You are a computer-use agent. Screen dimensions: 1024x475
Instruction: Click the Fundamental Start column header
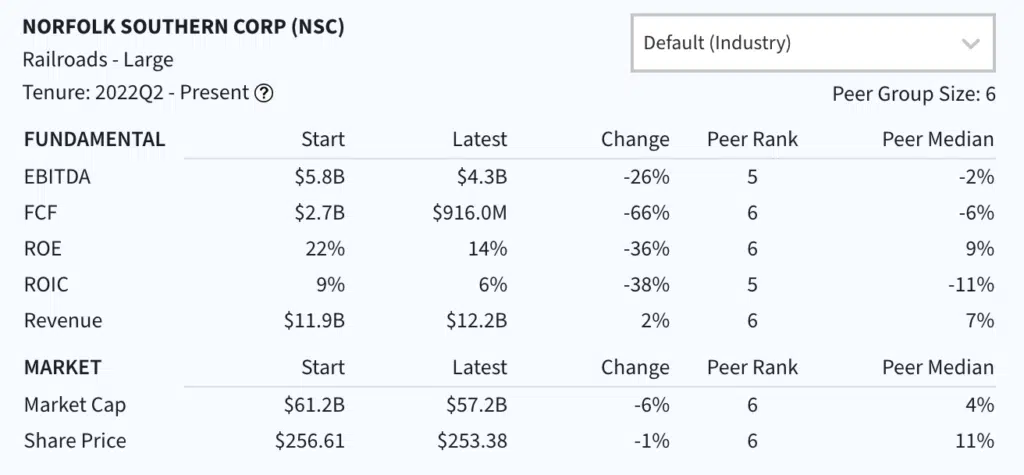322,139
